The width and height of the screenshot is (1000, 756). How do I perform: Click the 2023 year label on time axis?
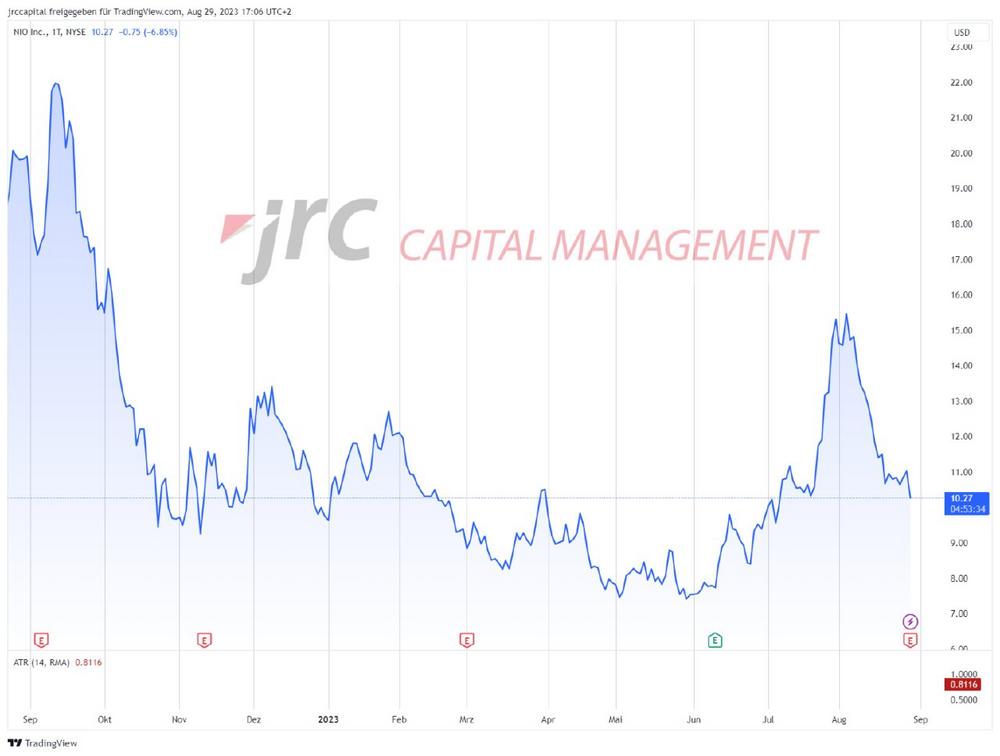coord(328,720)
